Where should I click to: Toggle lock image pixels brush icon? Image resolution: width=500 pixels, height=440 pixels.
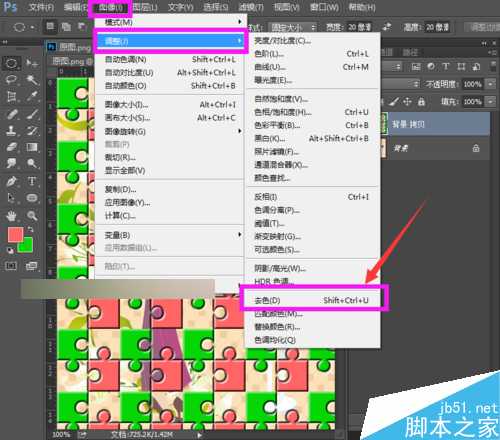click(394, 101)
